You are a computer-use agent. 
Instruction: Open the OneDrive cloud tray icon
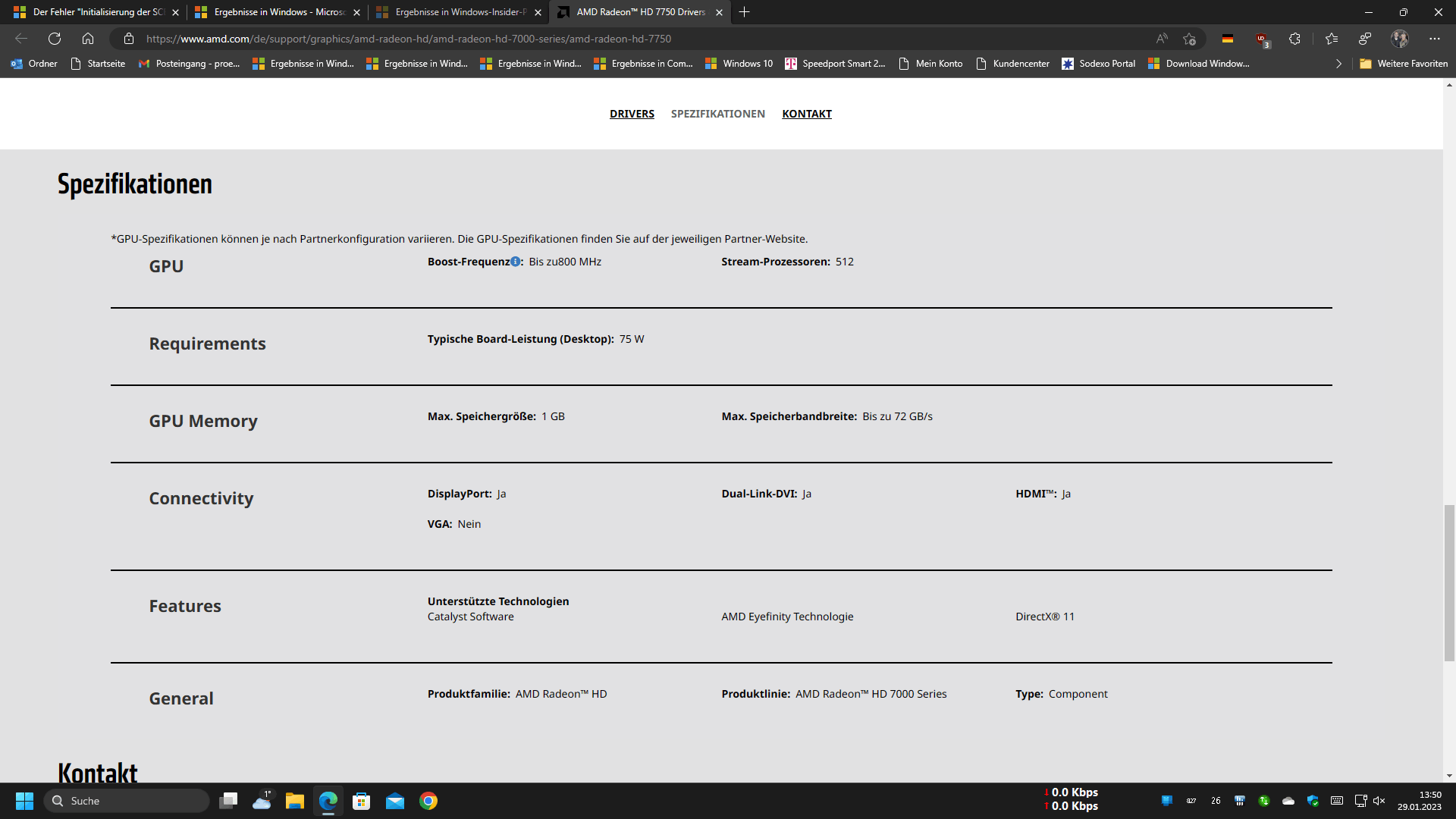coord(1288,801)
